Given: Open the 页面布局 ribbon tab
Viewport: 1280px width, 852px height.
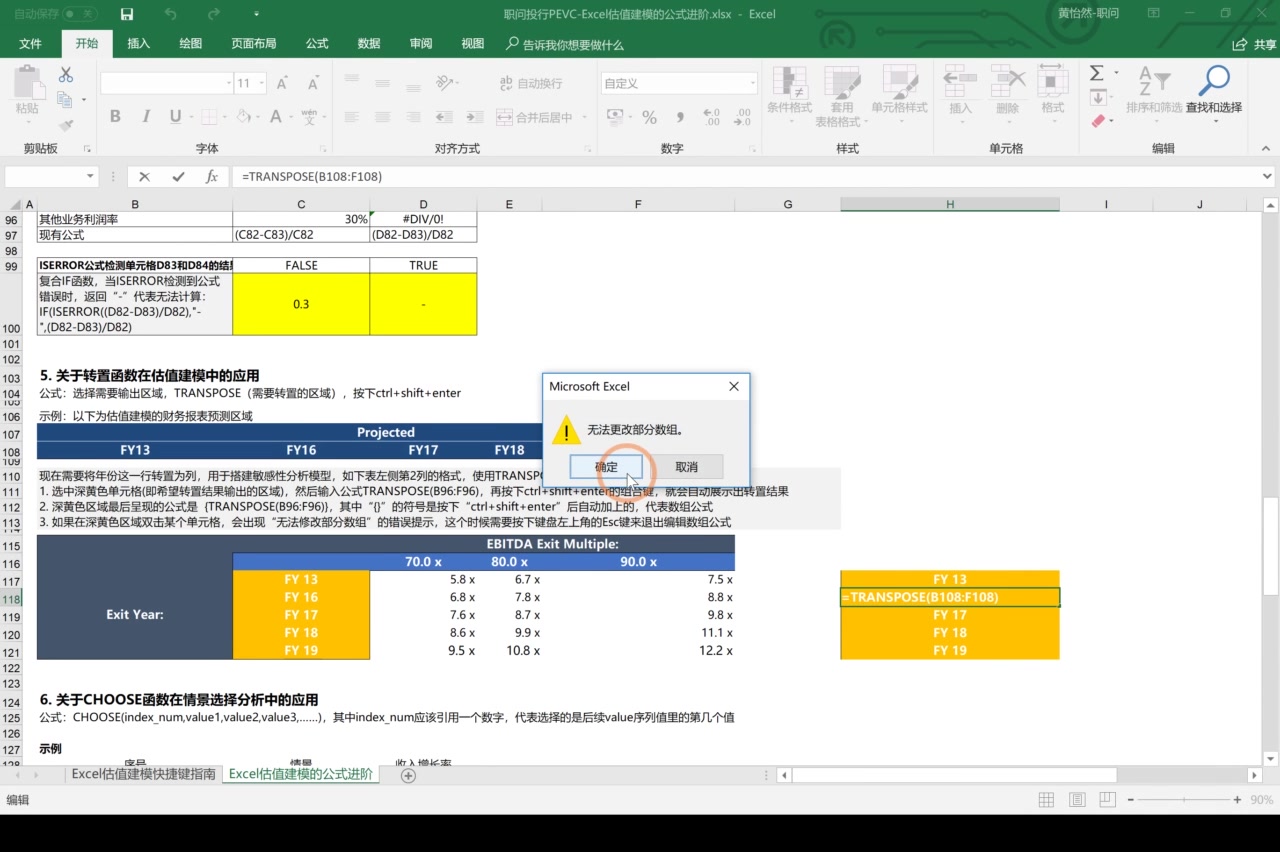Looking at the screenshot, I should (254, 44).
